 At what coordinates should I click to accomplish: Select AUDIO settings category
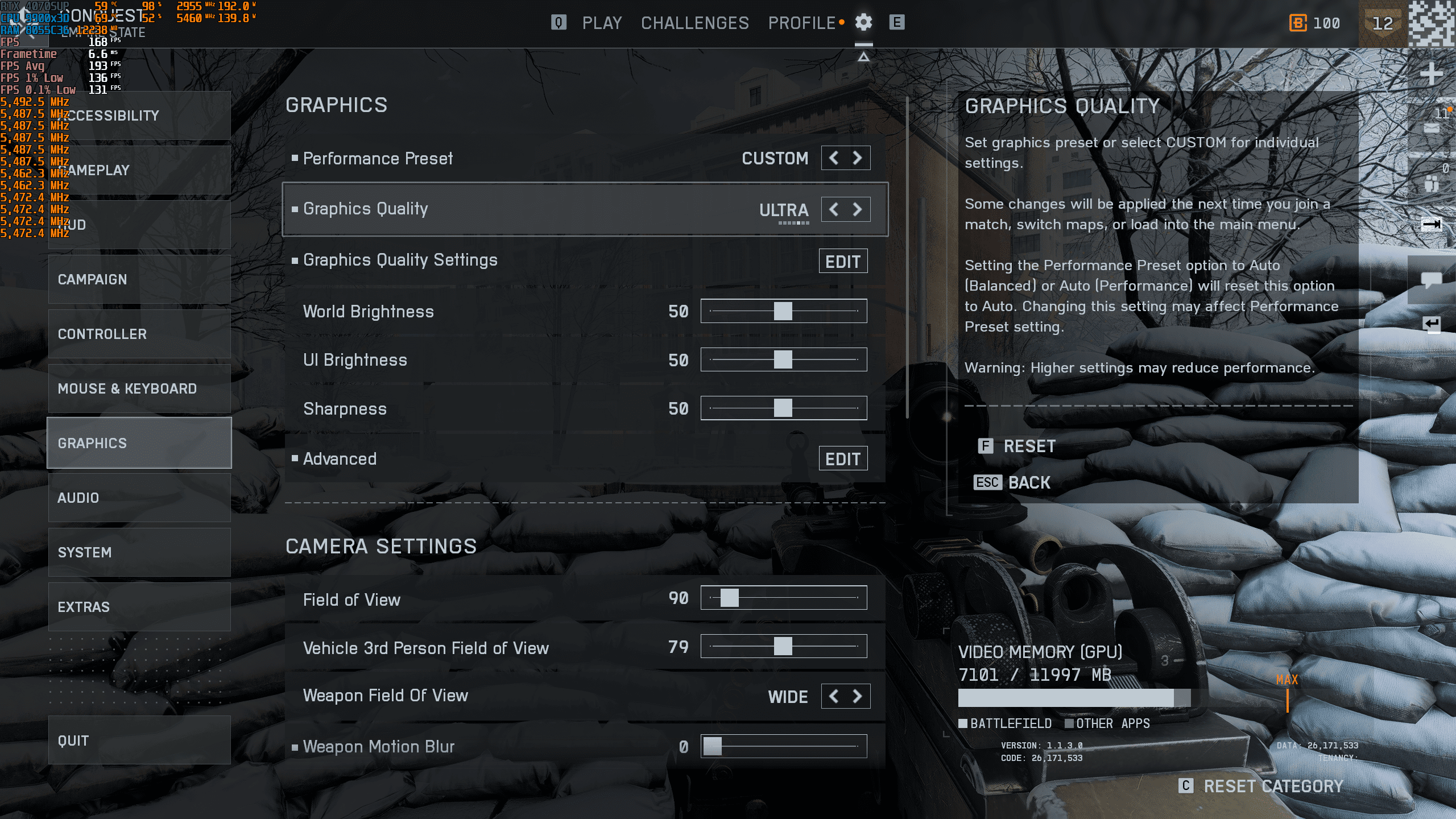coord(139,498)
